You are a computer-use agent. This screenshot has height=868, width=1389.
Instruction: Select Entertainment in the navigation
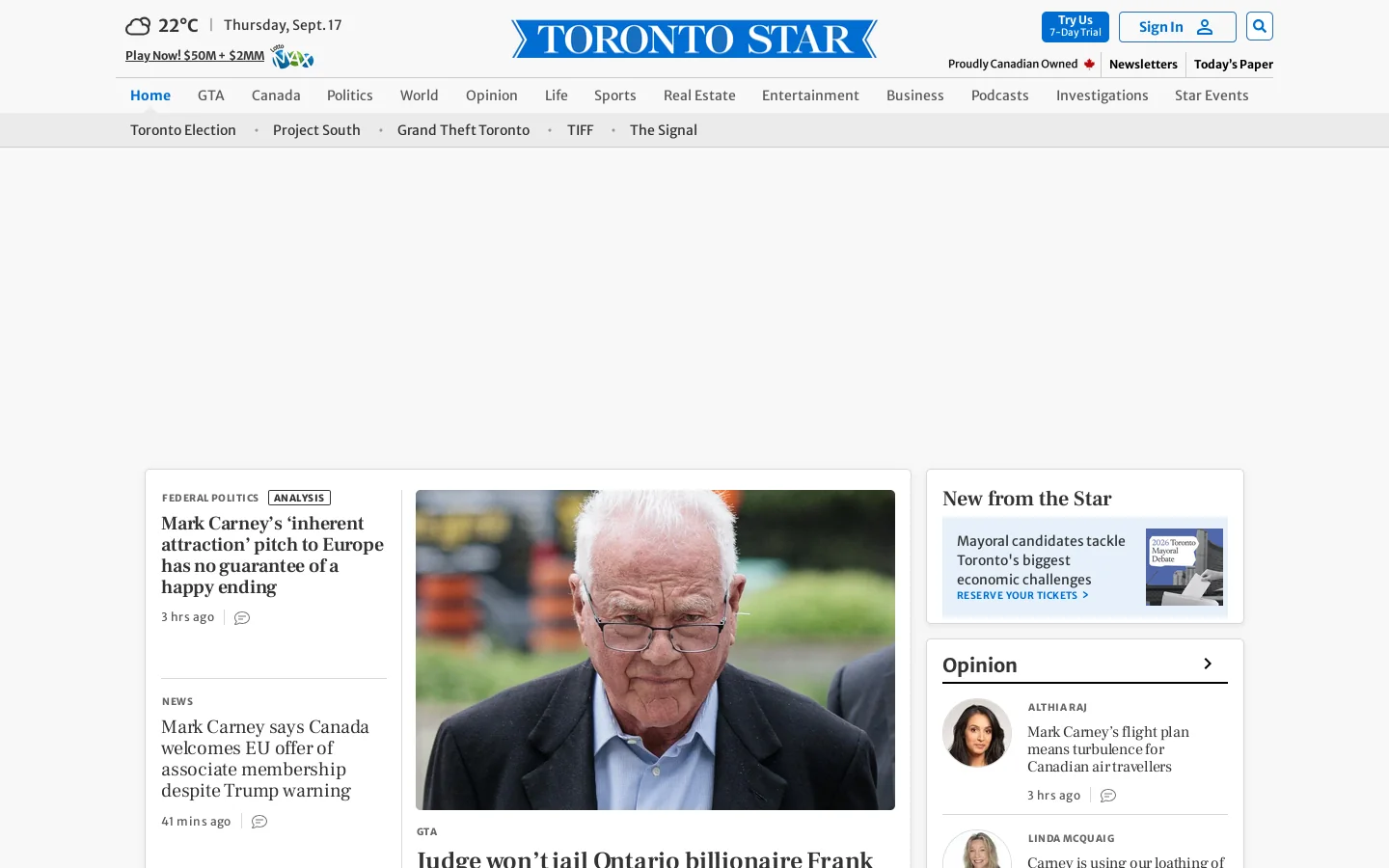tap(810, 95)
